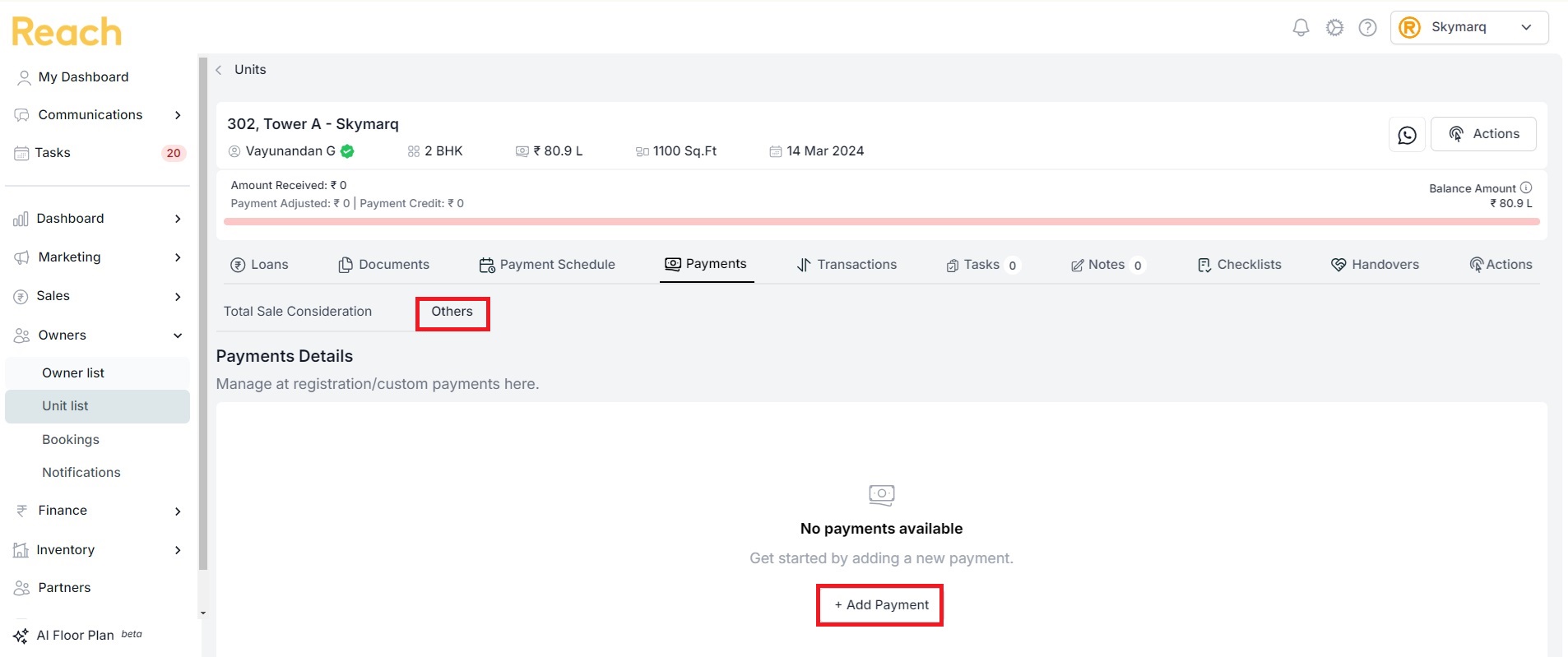Click the Dashboard bar chart icon
This screenshot has width=1568, height=657.
click(21, 219)
